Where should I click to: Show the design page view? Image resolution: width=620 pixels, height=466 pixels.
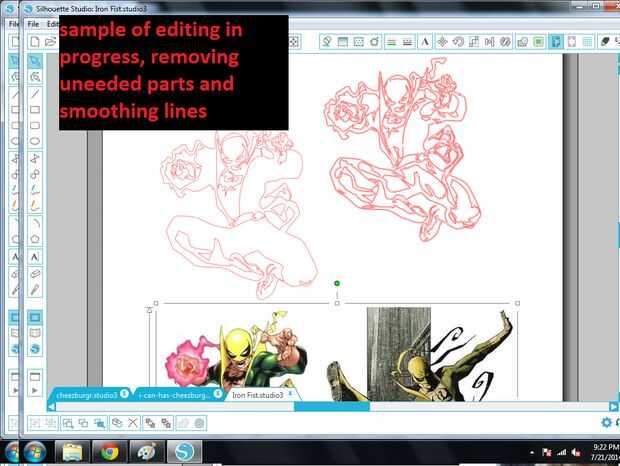[x=35, y=317]
